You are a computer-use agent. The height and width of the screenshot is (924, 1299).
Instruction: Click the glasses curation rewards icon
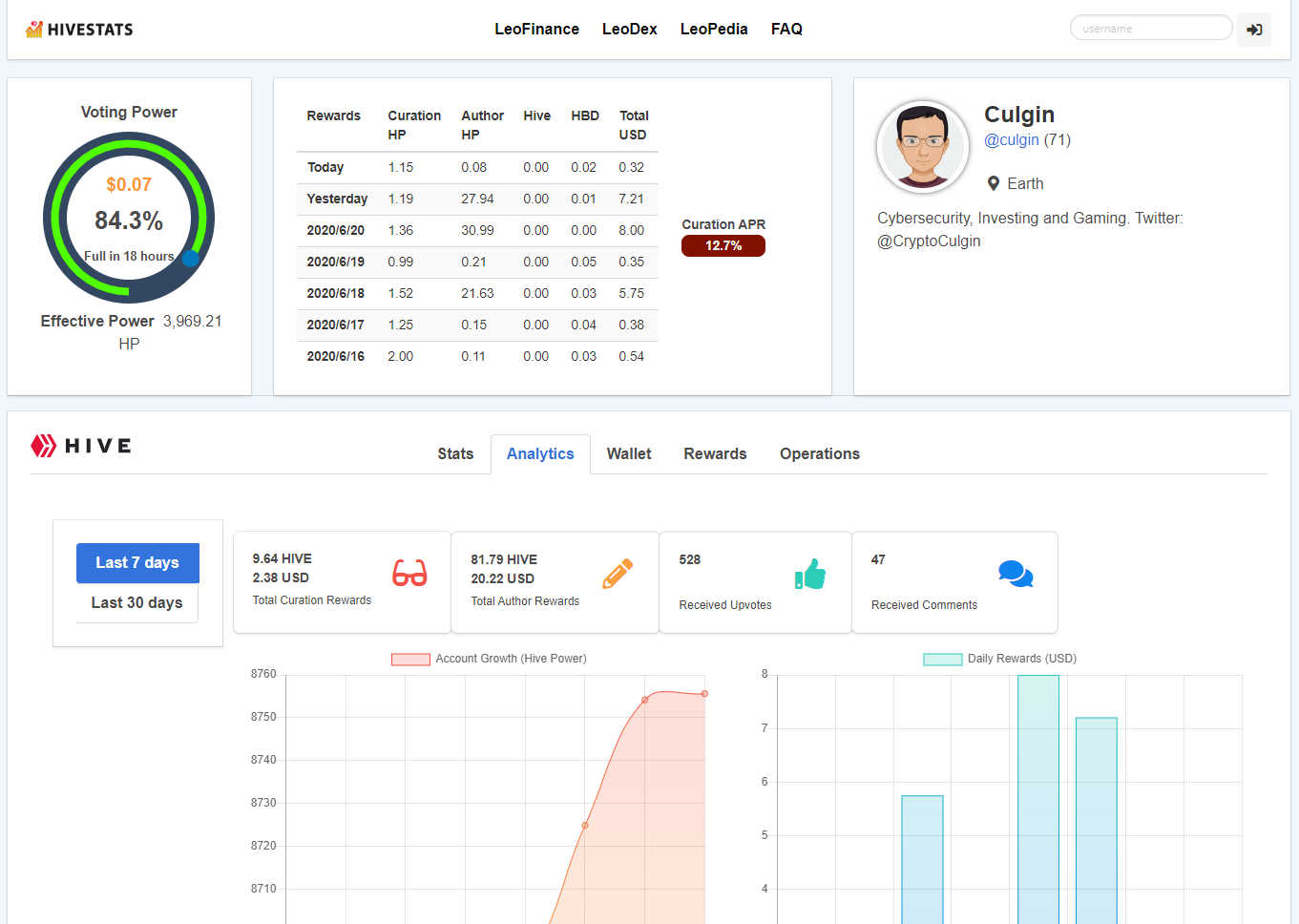(409, 573)
